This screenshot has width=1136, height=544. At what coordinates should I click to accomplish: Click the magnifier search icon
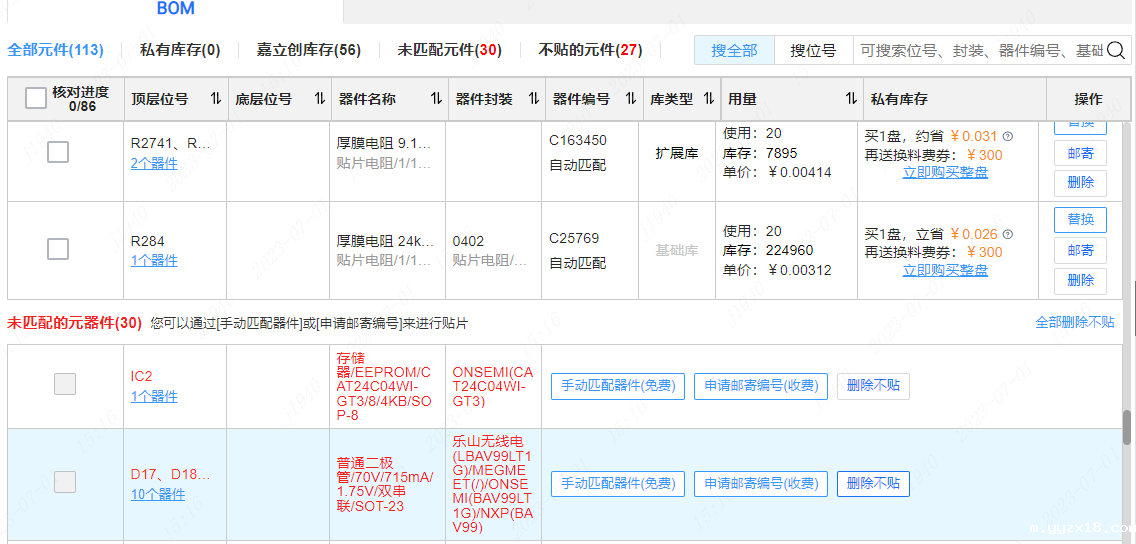[1116, 50]
